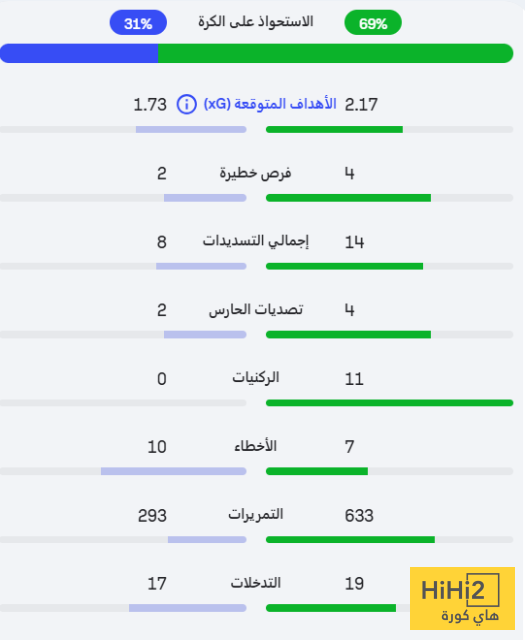This screenshot has width=525, height=640.
Task: Click the green section of possession bar
Action: pos(336,53)
